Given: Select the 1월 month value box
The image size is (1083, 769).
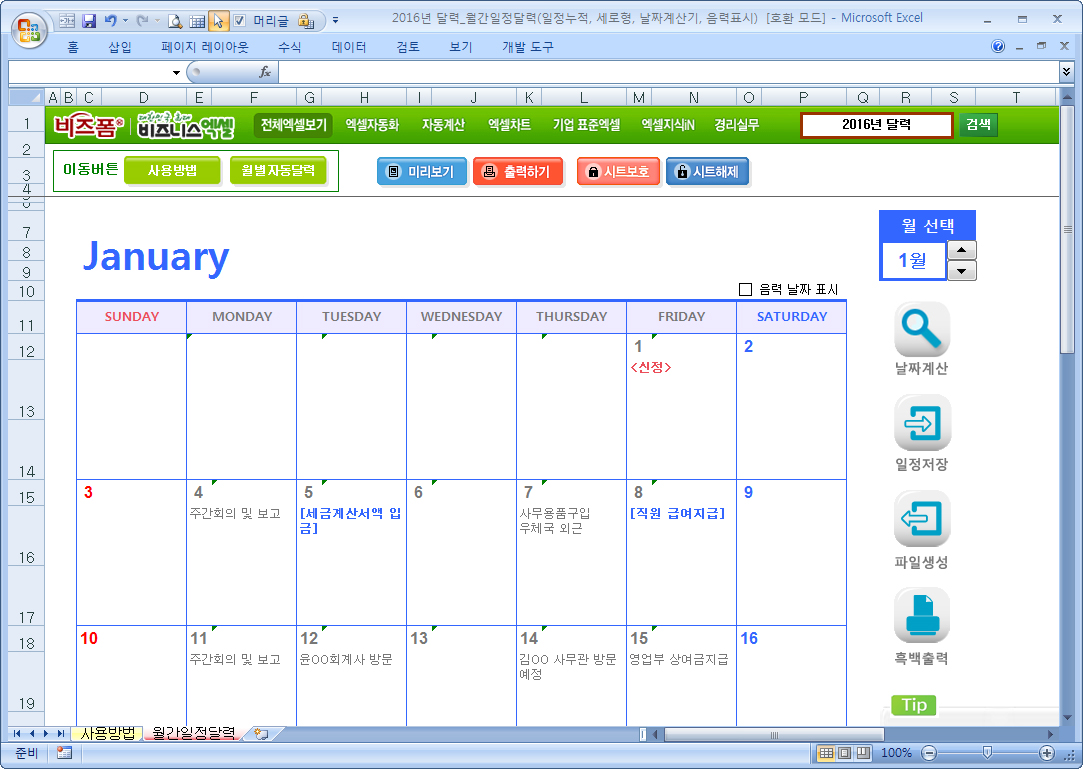Looking at the screenshot, I should pos(913,260).
